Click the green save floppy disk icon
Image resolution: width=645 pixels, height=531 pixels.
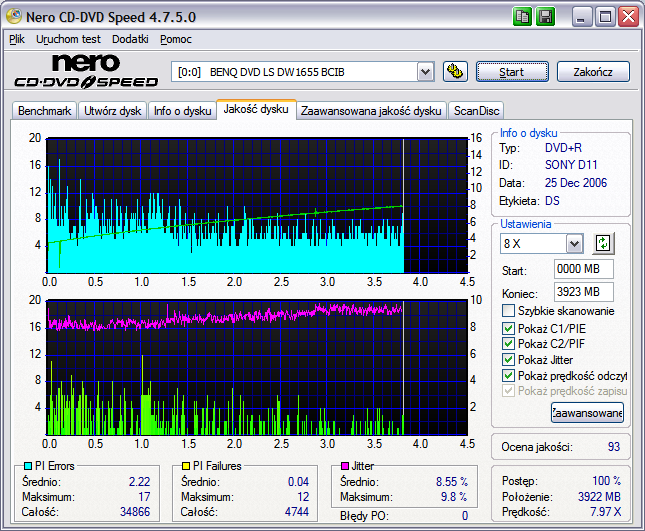[545, 17]
